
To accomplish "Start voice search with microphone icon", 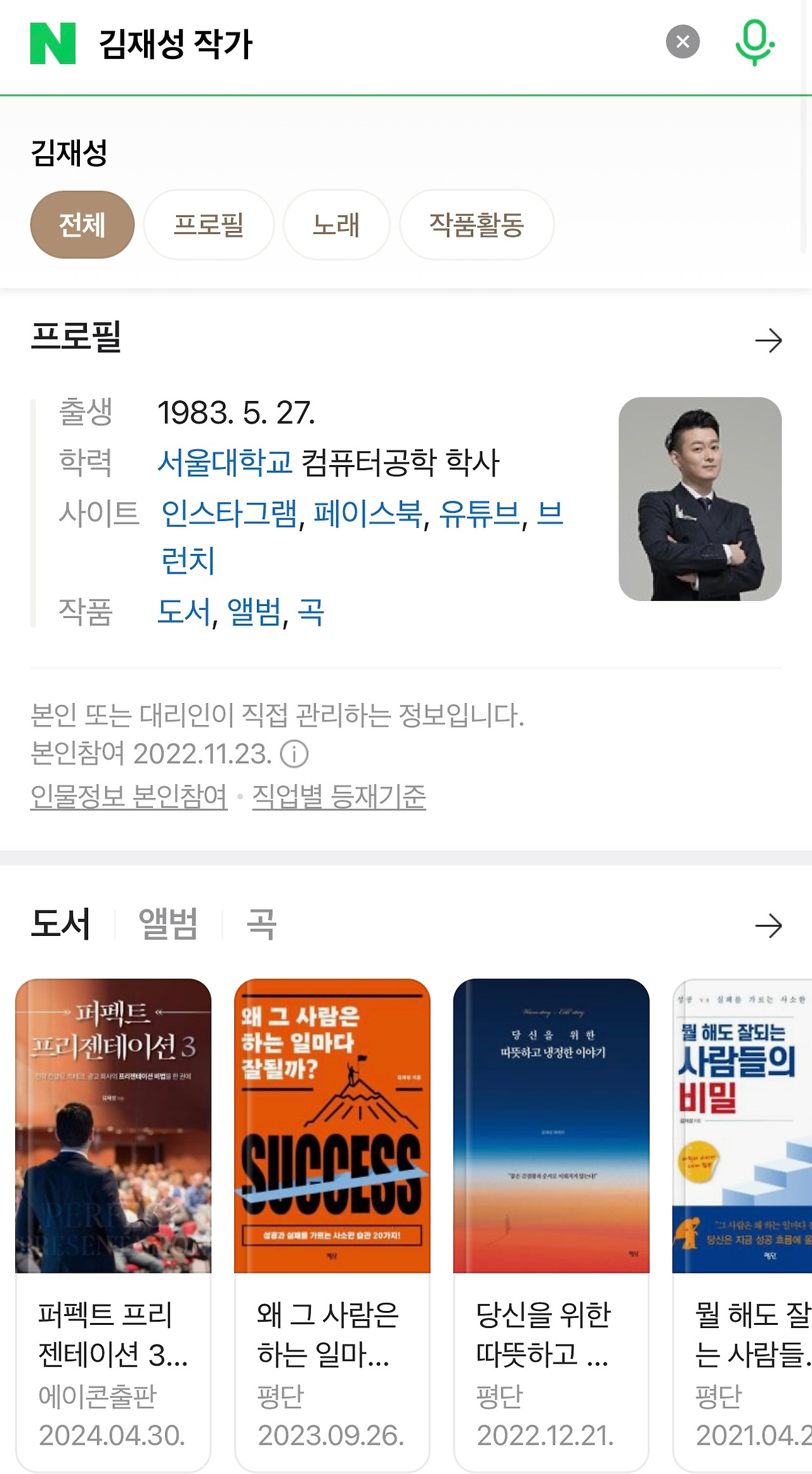I will pos(754,43).
